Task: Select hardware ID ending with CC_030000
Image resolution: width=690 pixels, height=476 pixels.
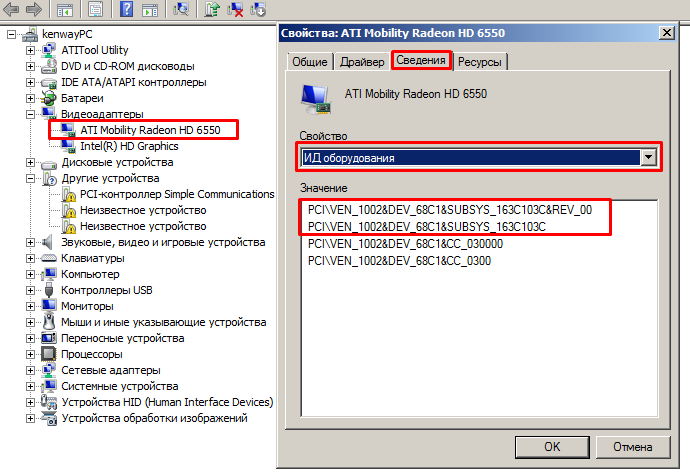Action: (x=405, y=244)
